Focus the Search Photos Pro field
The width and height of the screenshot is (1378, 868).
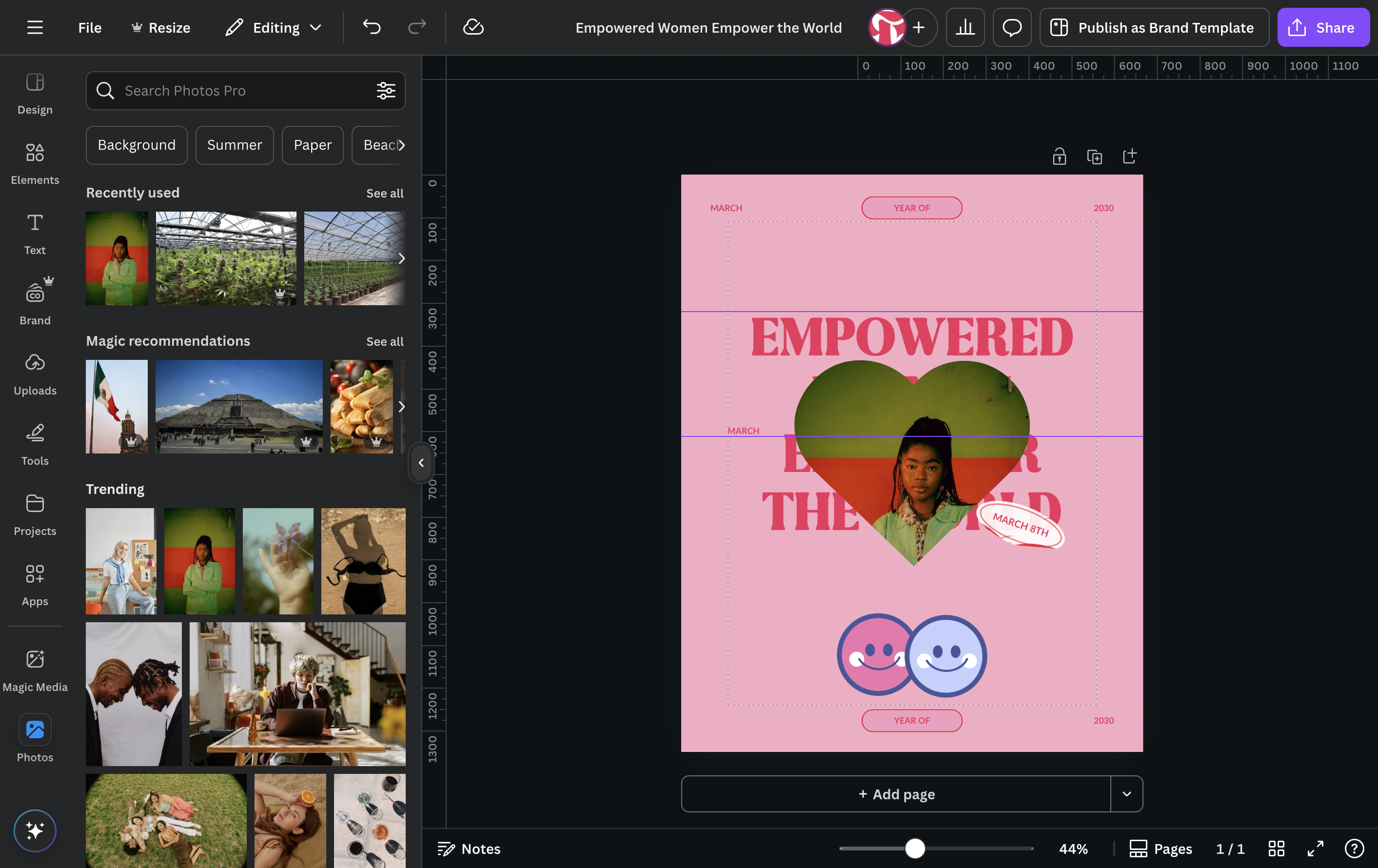[x=245, y=90]
